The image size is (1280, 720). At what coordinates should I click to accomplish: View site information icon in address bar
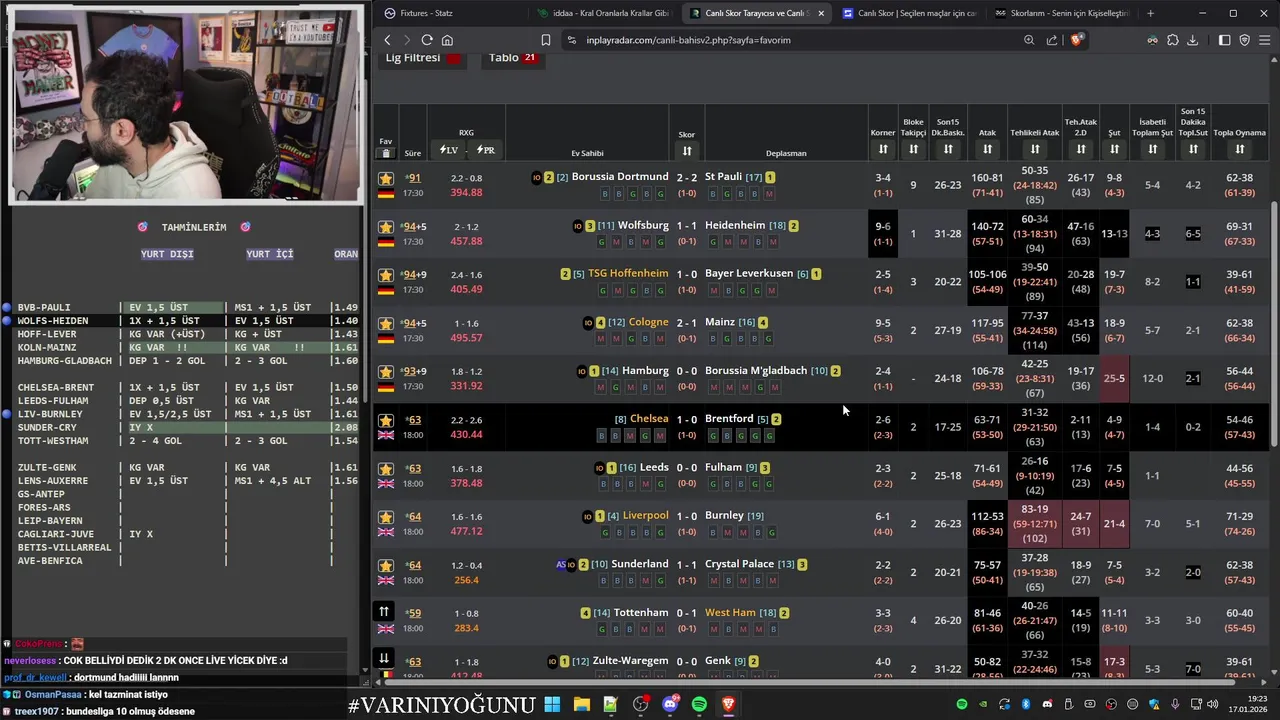click(572, 40)
